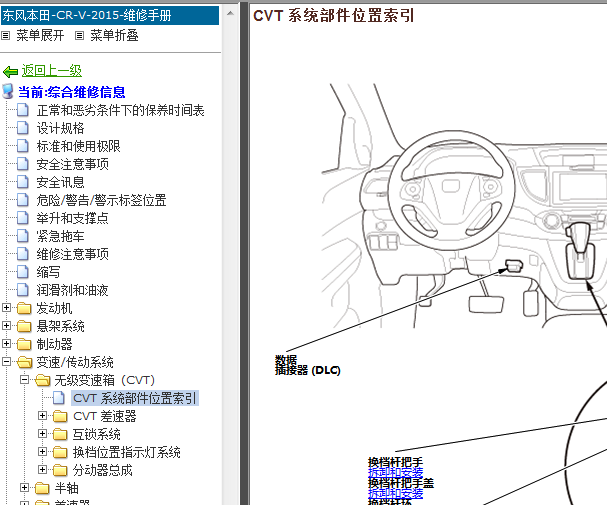Expand the 制动器 folder node
This screenshot has height=505, width=607.
tap(6, 344)
